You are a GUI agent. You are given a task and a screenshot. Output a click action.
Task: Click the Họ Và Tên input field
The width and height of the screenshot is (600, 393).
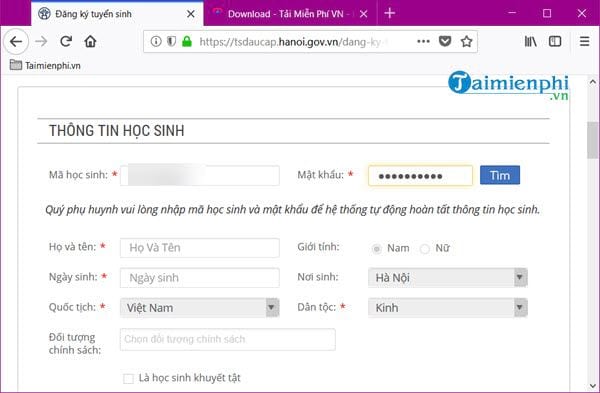tap(200, 248)
